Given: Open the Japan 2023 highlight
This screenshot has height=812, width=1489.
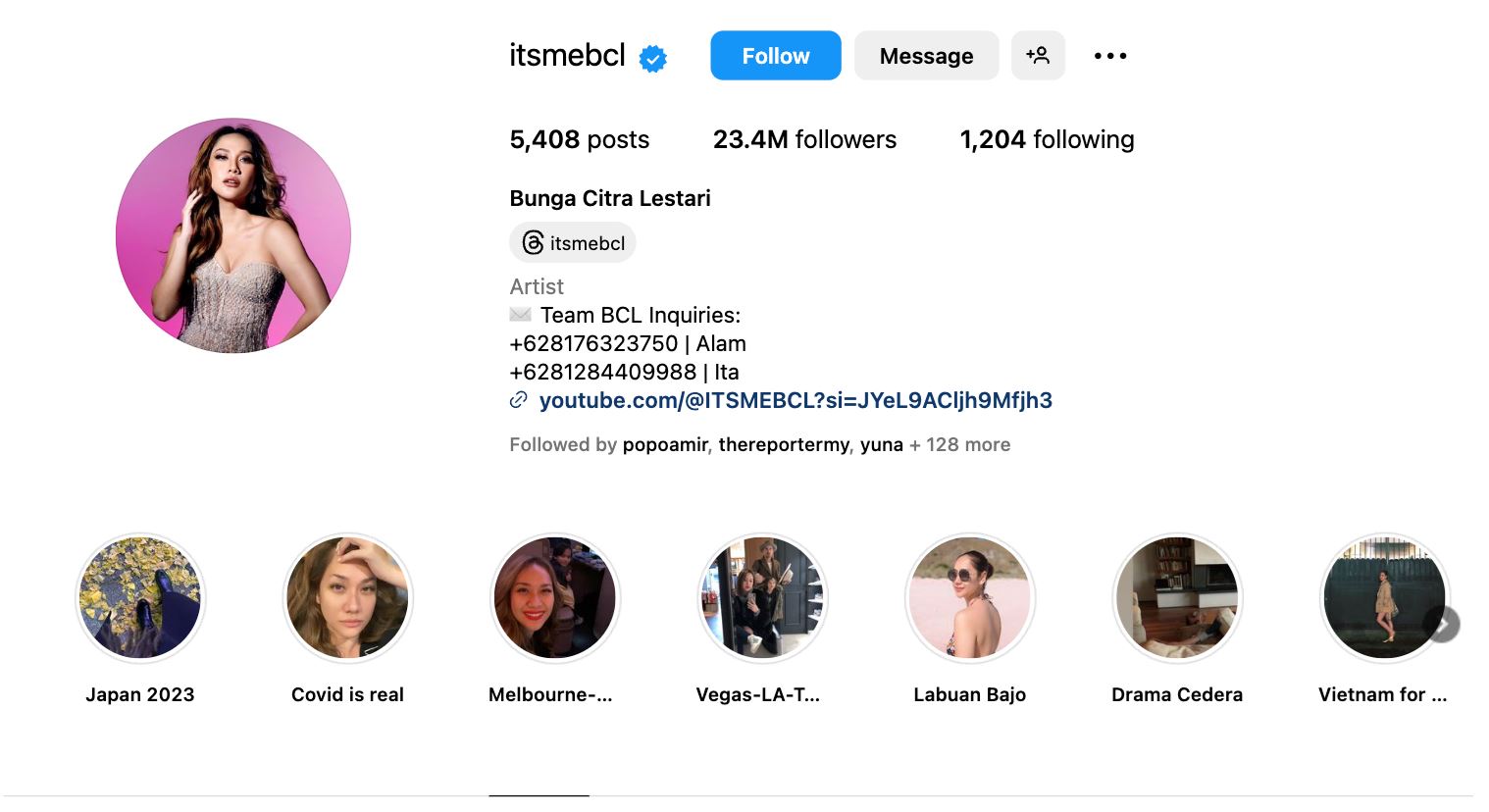Looking at the screenshot, I should (140, 598).
